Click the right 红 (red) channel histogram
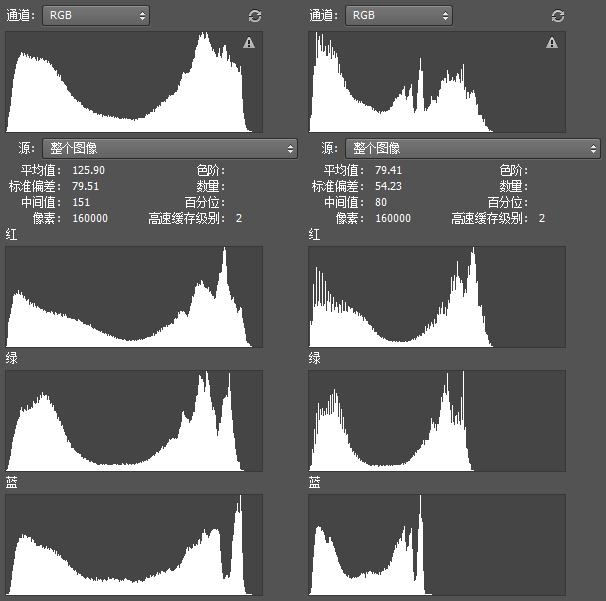606x601 pixels. [x=437, y=297]
